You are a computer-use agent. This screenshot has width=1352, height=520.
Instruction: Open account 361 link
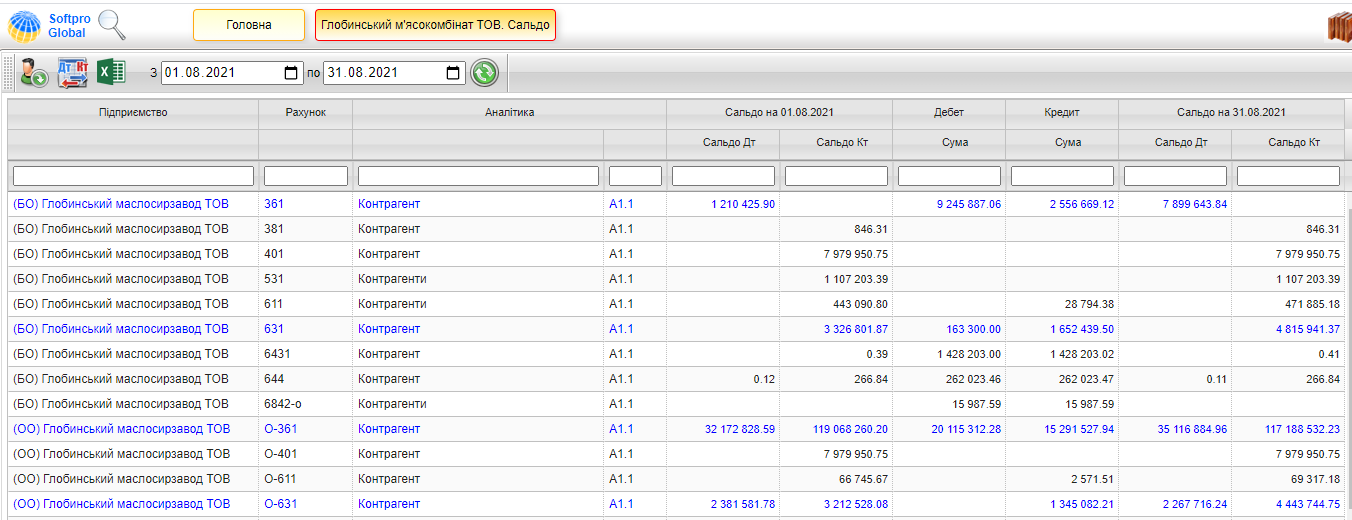pos(274,204)
